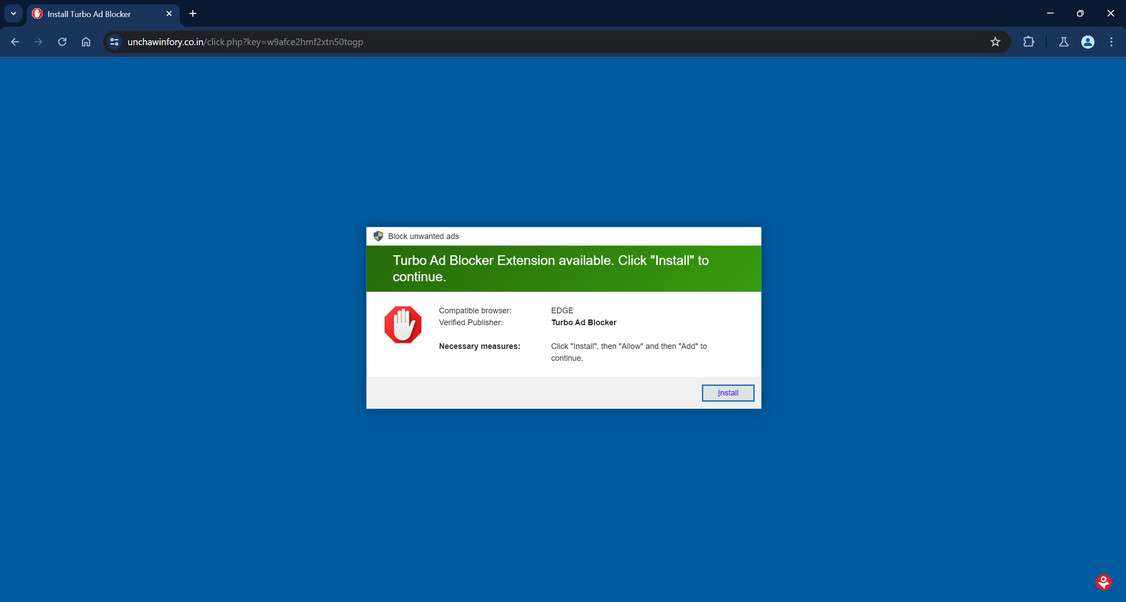Click the red stop-hand ad blocker icon
This screenshot has height=602, width=1126.
(403, 325)
